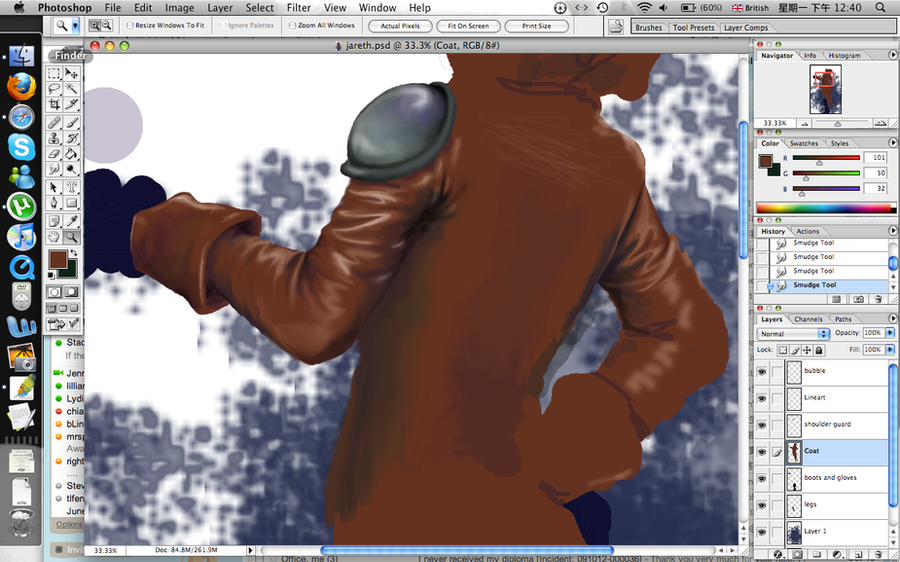Image resolution: width=900 pixels, height=562 pixels.
Task: Open status bar document info arrow
Action: coord(250,551)
